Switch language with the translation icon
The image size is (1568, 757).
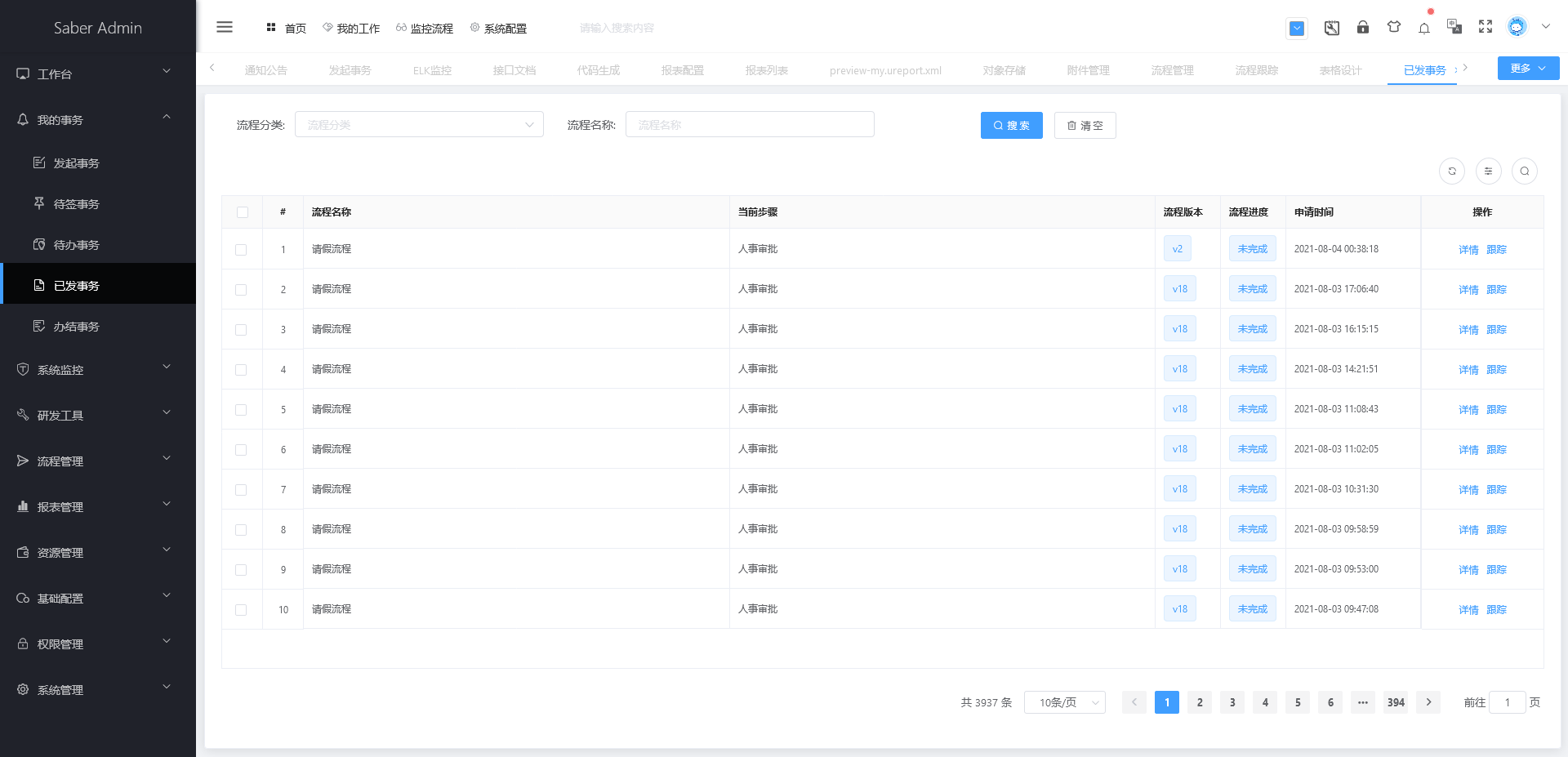tap(1454, 27)
